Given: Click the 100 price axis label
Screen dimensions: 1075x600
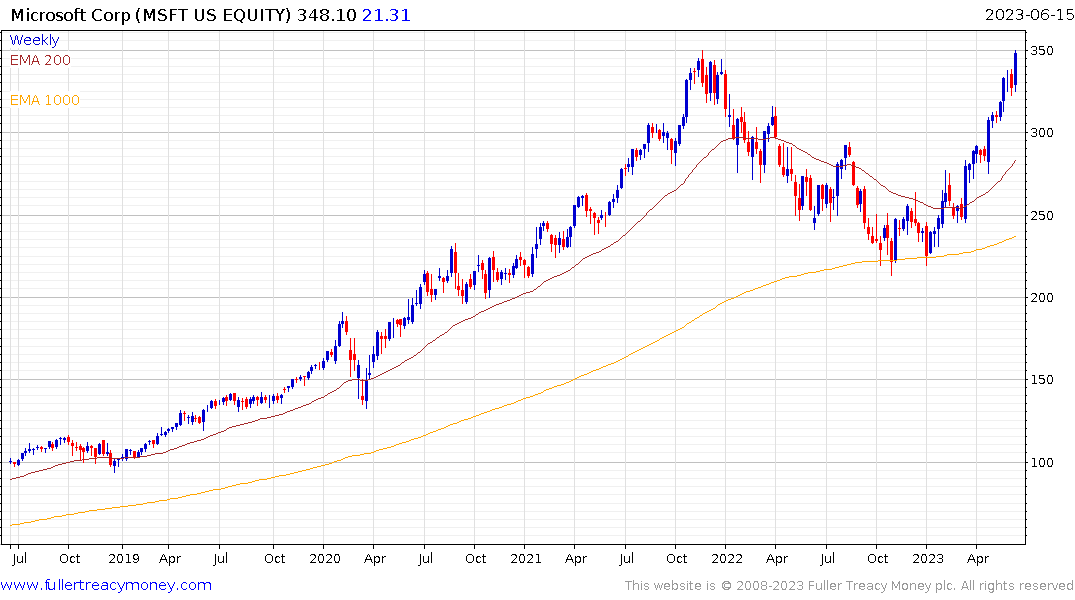Looking at the screenshot, I should click(1042, 462).
